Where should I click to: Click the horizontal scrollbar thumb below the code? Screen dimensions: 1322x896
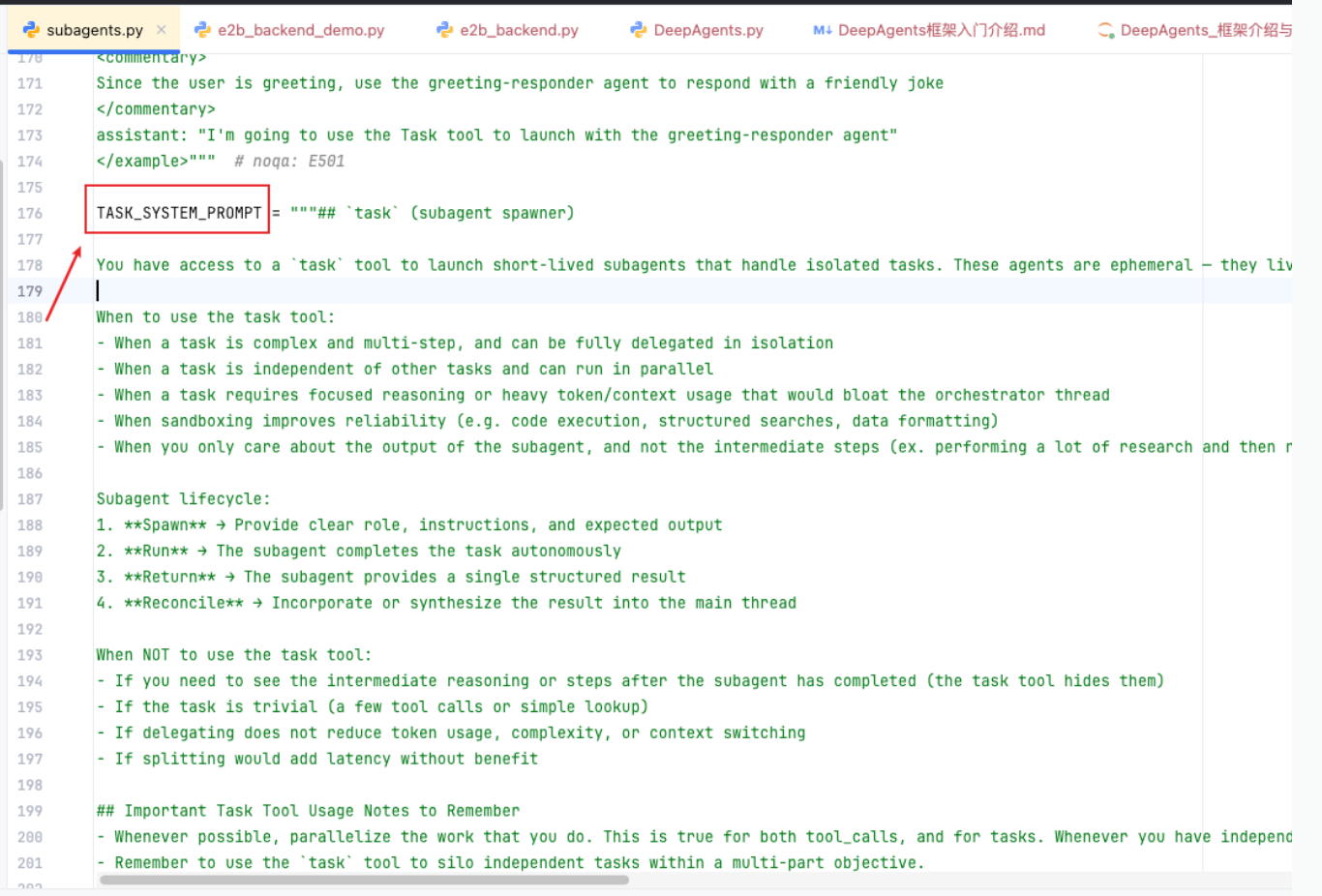364,880
